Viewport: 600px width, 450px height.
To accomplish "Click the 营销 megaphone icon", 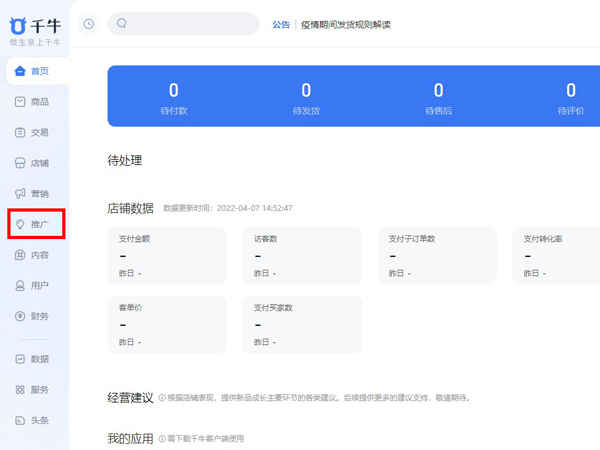I will coord(20,193).
